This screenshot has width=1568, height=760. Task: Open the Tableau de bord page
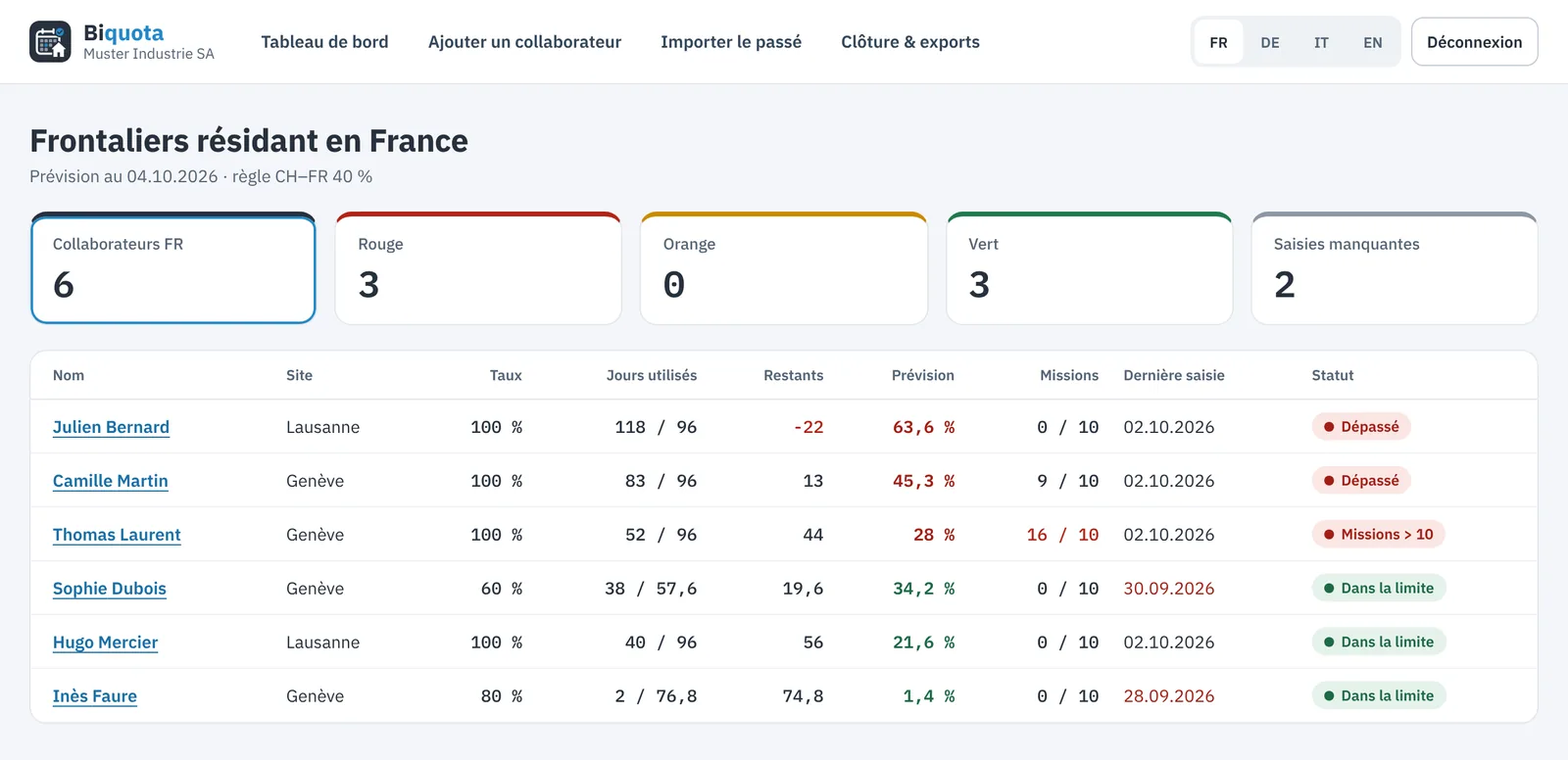coord(324,42)
